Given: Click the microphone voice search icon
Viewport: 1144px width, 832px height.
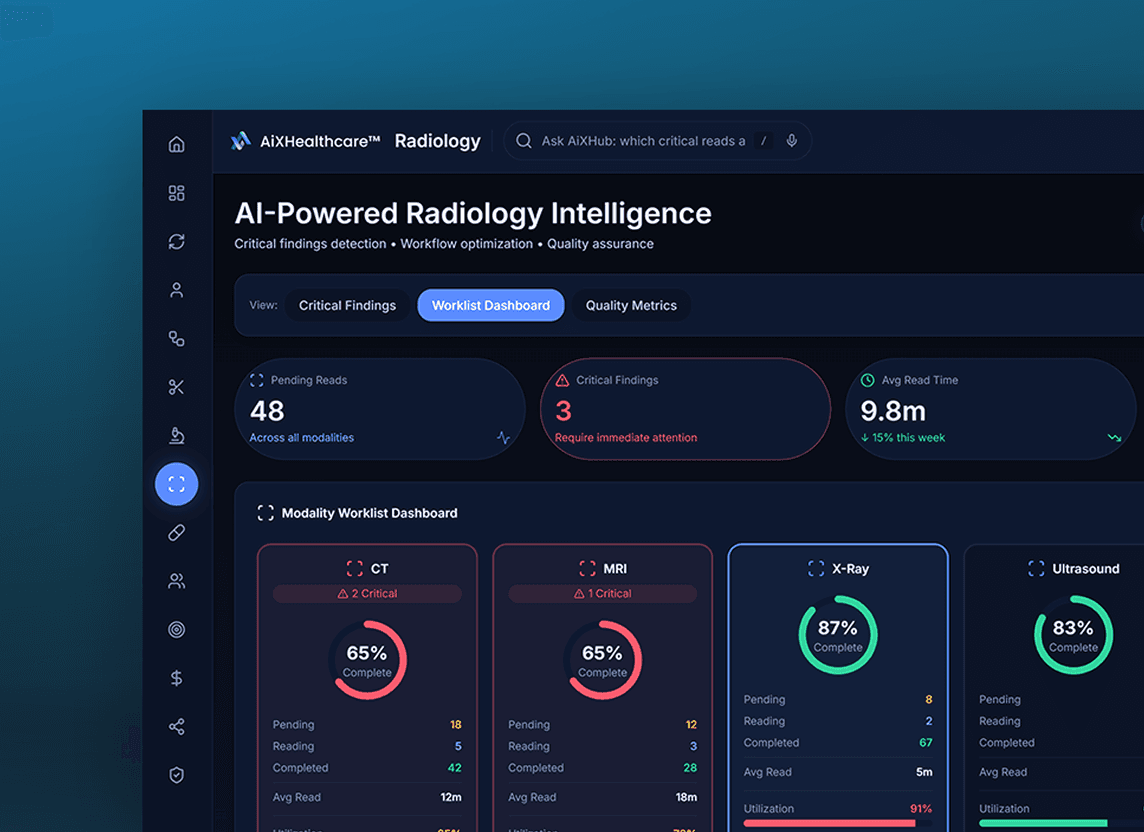Looking at the screenshot, I should pyautogui.click(x=792, y=141).
